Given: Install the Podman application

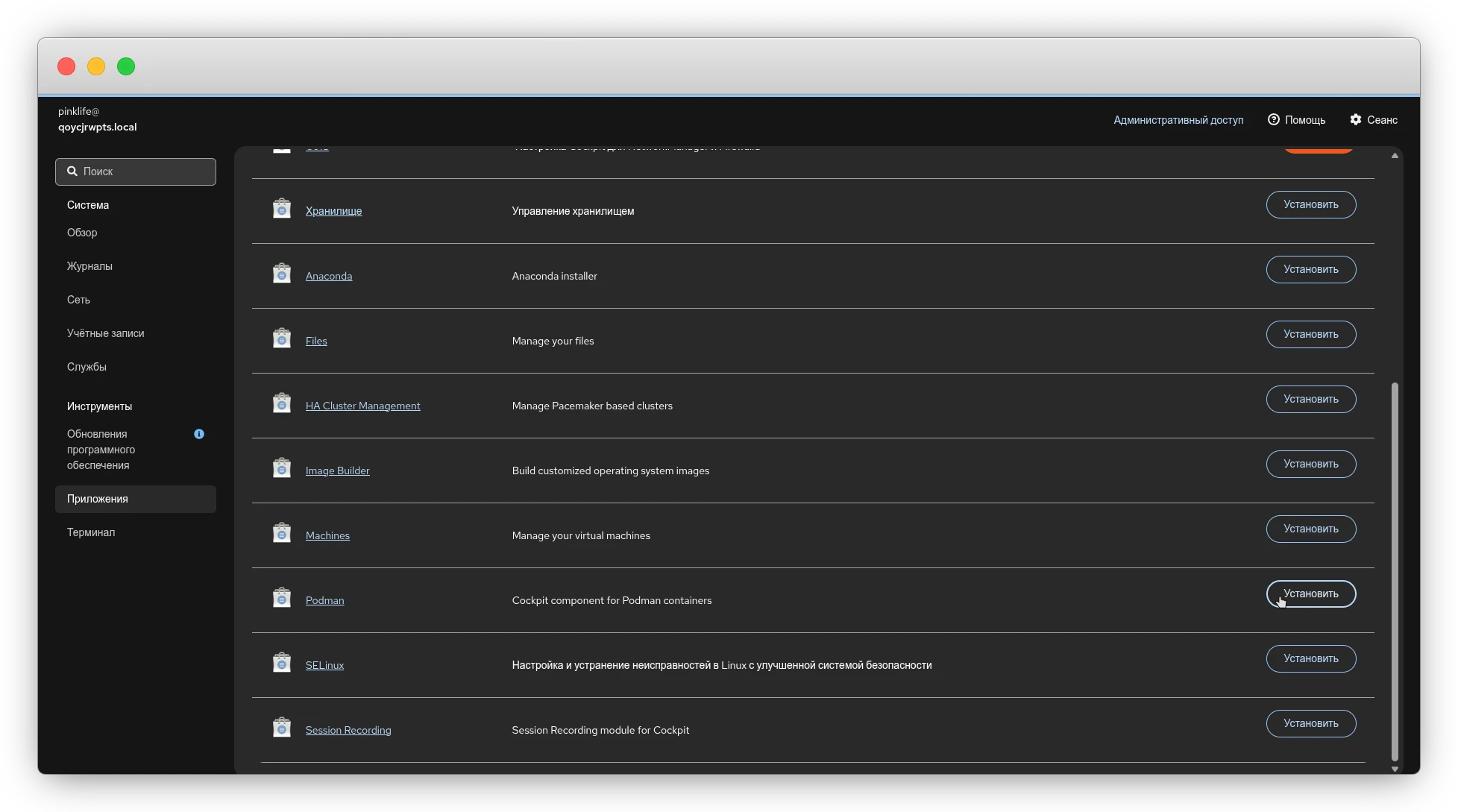Looking at the screenshot, I should 1310,594.
